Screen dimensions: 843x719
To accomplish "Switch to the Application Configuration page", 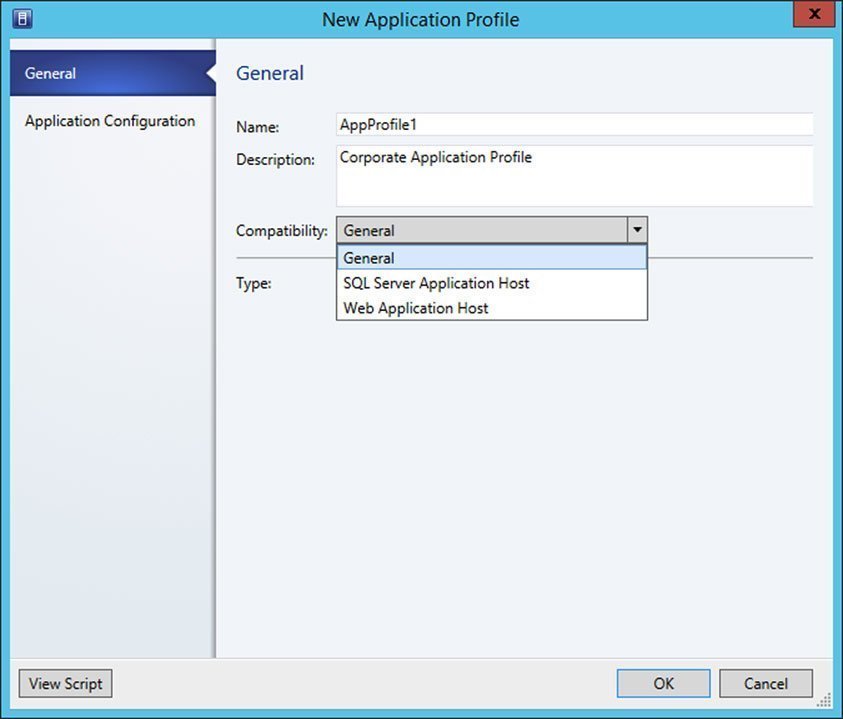I will 110,121.
